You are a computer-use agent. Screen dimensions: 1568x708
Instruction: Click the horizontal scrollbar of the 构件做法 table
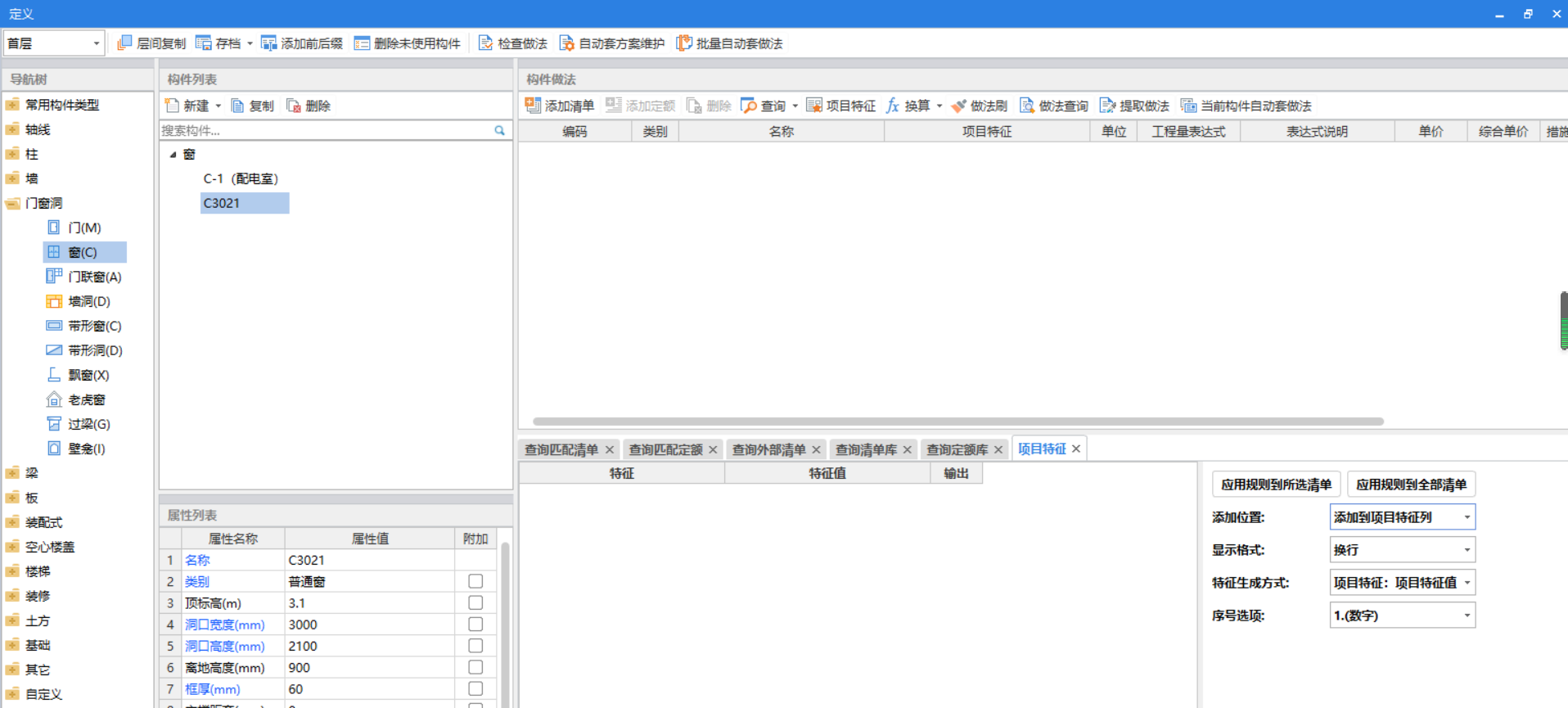tap(957, 422)
